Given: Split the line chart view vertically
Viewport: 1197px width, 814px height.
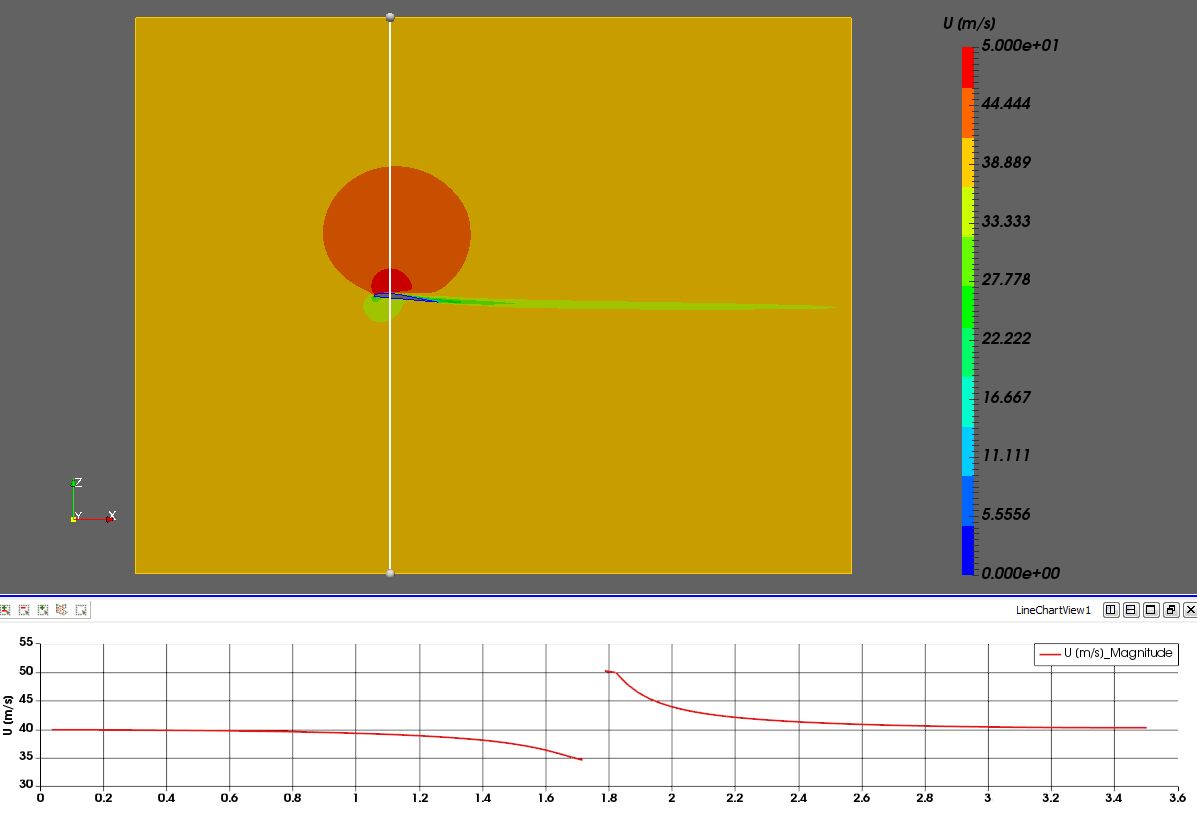Looking at the screenshot, I should click(1132, 610).
